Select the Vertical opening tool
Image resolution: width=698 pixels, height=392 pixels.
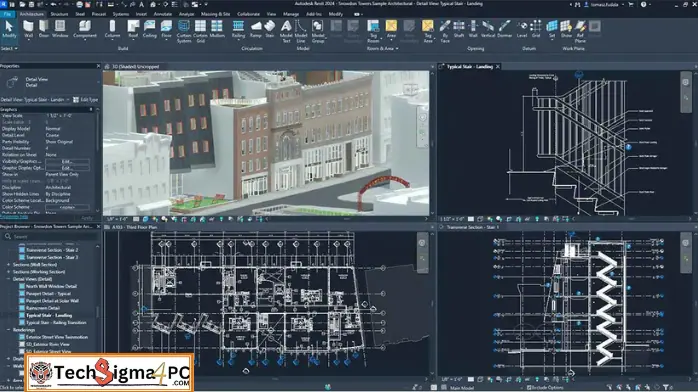[488, 29]
